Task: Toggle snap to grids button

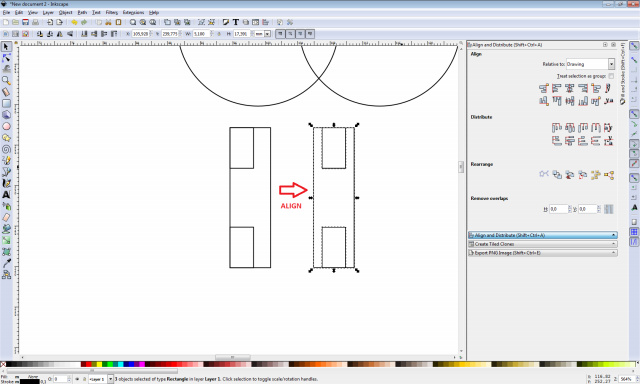Action: pyautogui.click(x=634, y=232)
